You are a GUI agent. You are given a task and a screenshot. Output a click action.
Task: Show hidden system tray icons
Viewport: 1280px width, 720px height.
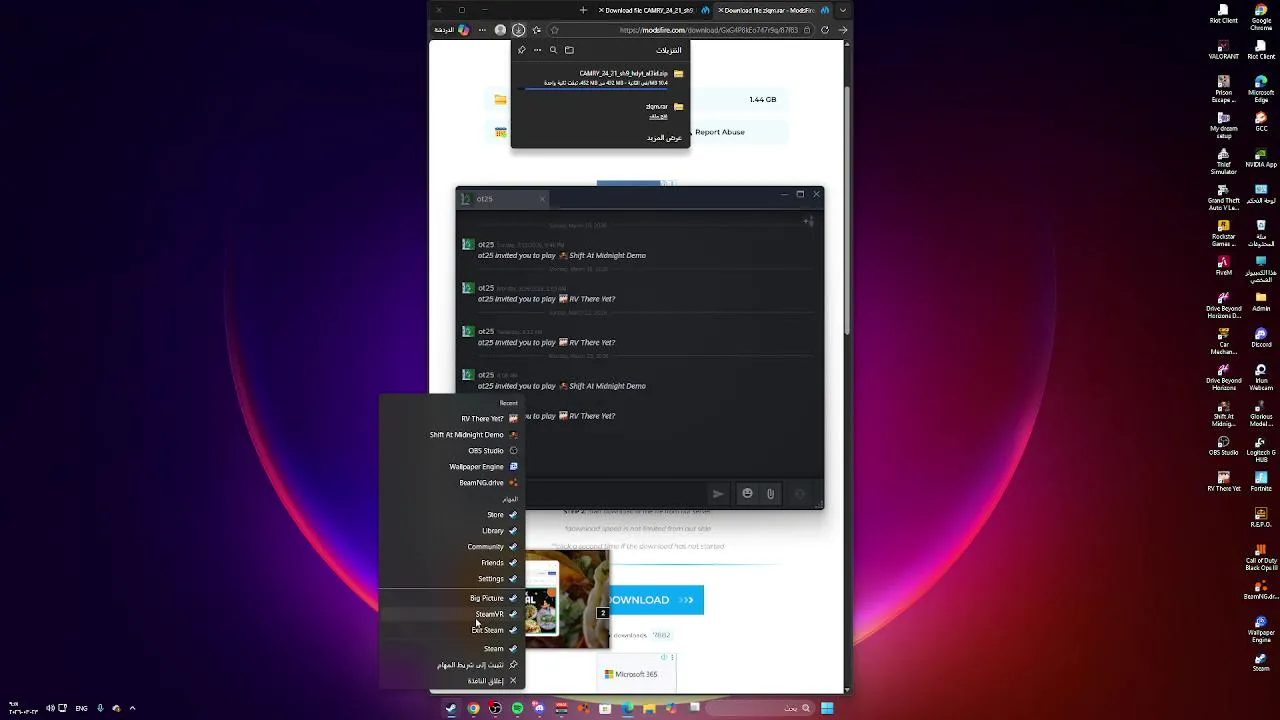(x=132, y=709)
